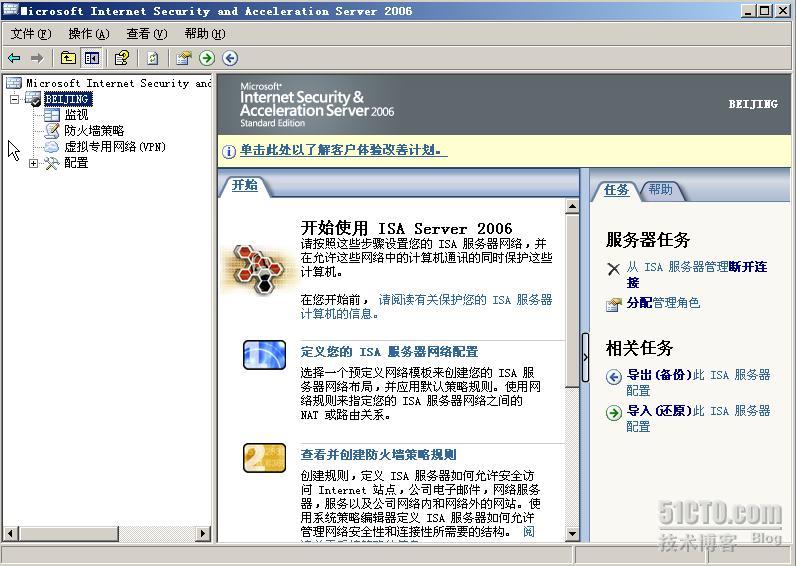Viewport: 796px width, 566px height.
Task: Click the green import arrow toolbar icon
Action: click(x=207, y=58)
